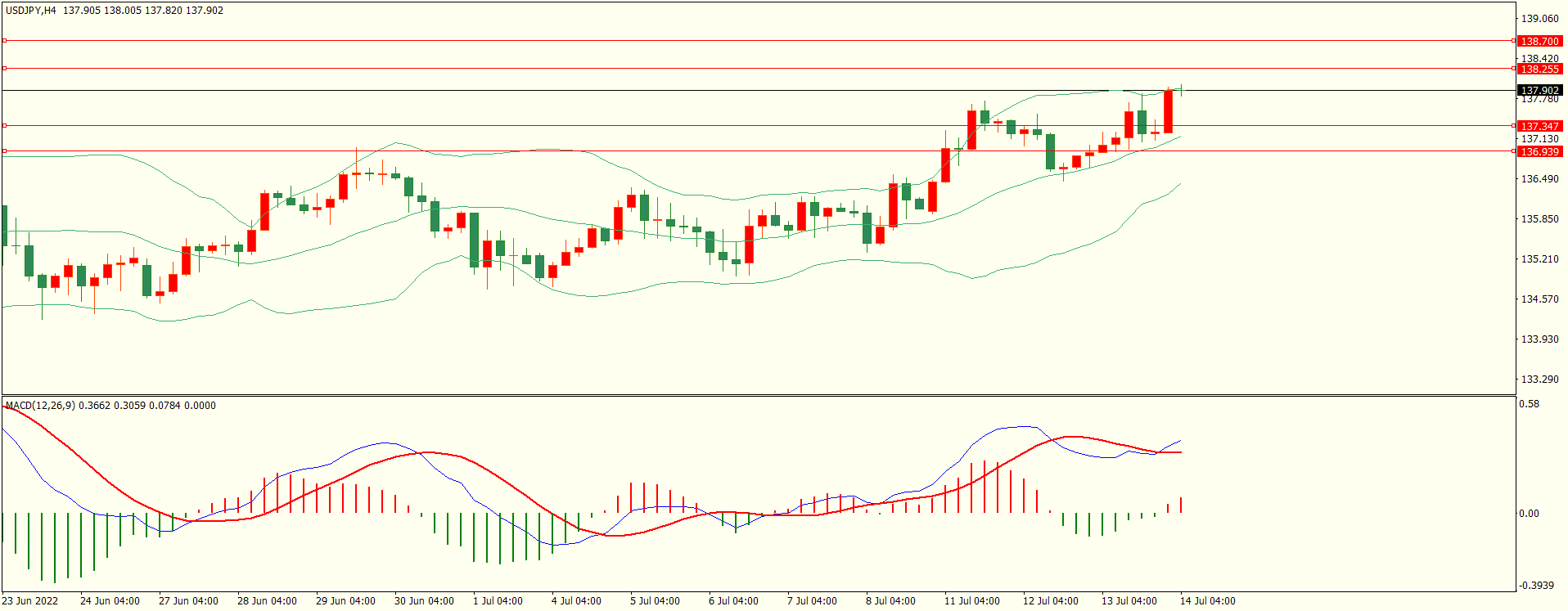Click the USDJPY,H4 chart title text

click(x=31, y=11)
